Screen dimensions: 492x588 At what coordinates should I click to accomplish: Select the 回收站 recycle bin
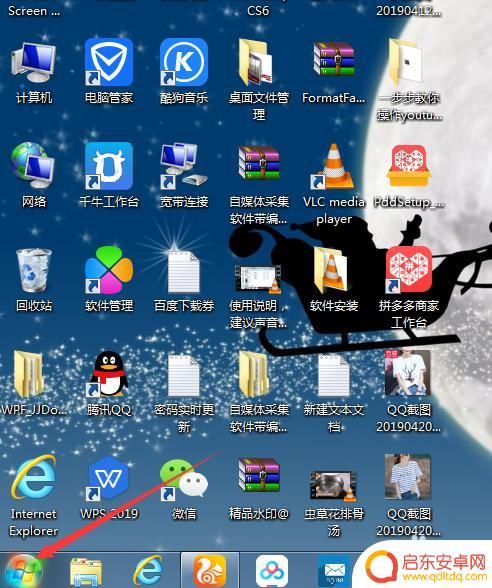tap(34, 271)
